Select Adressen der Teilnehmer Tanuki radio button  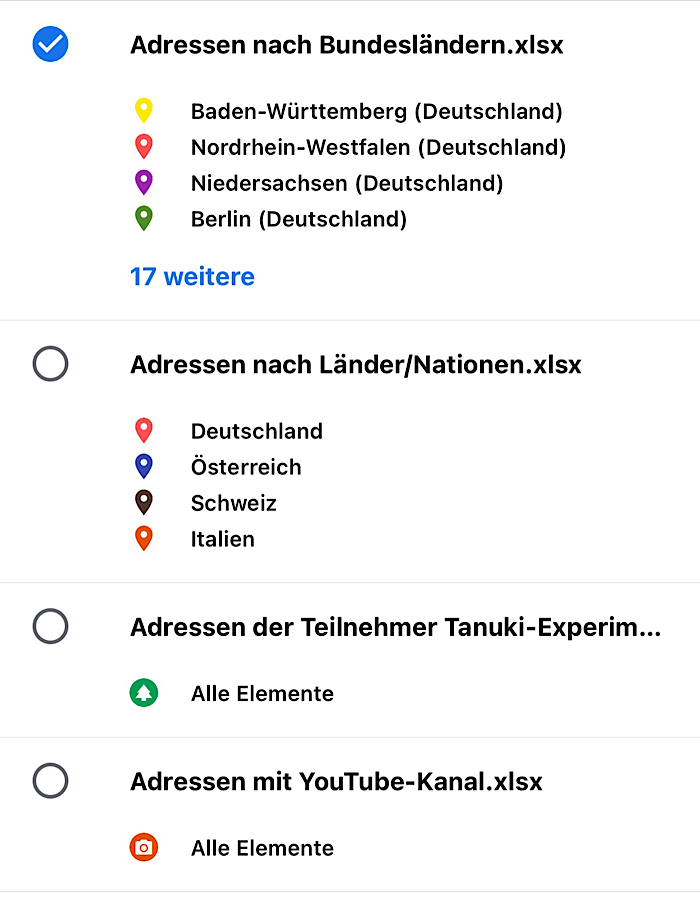coord(51,627)
